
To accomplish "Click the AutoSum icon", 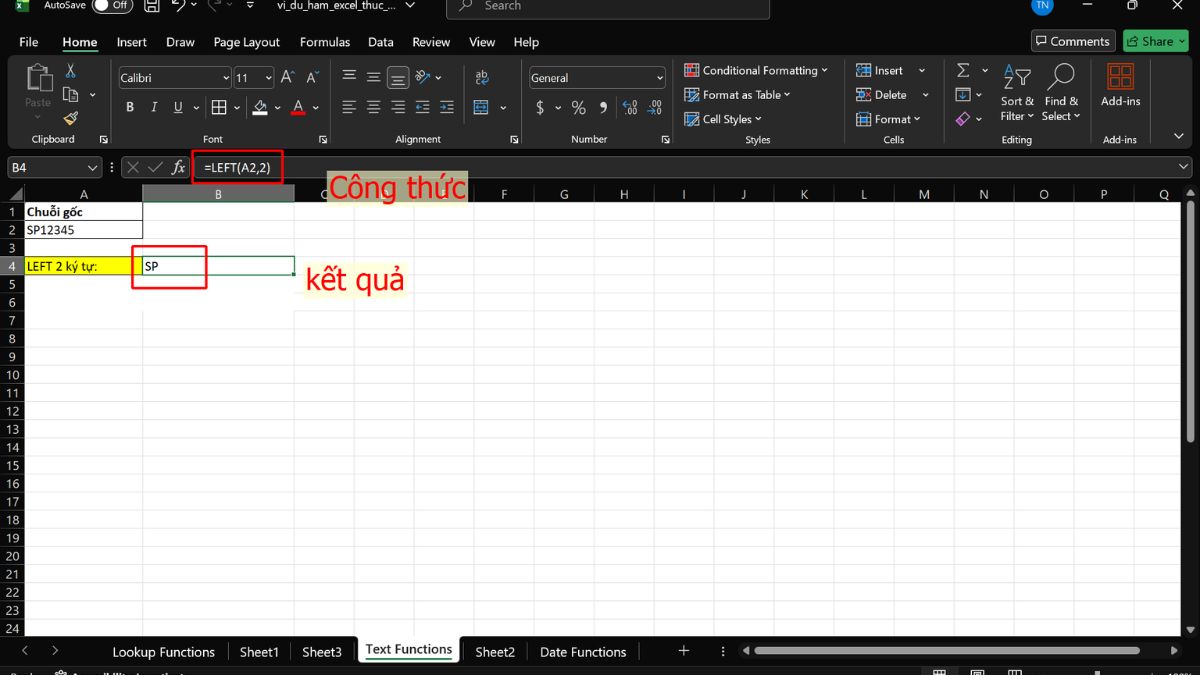I will [963, 70].
